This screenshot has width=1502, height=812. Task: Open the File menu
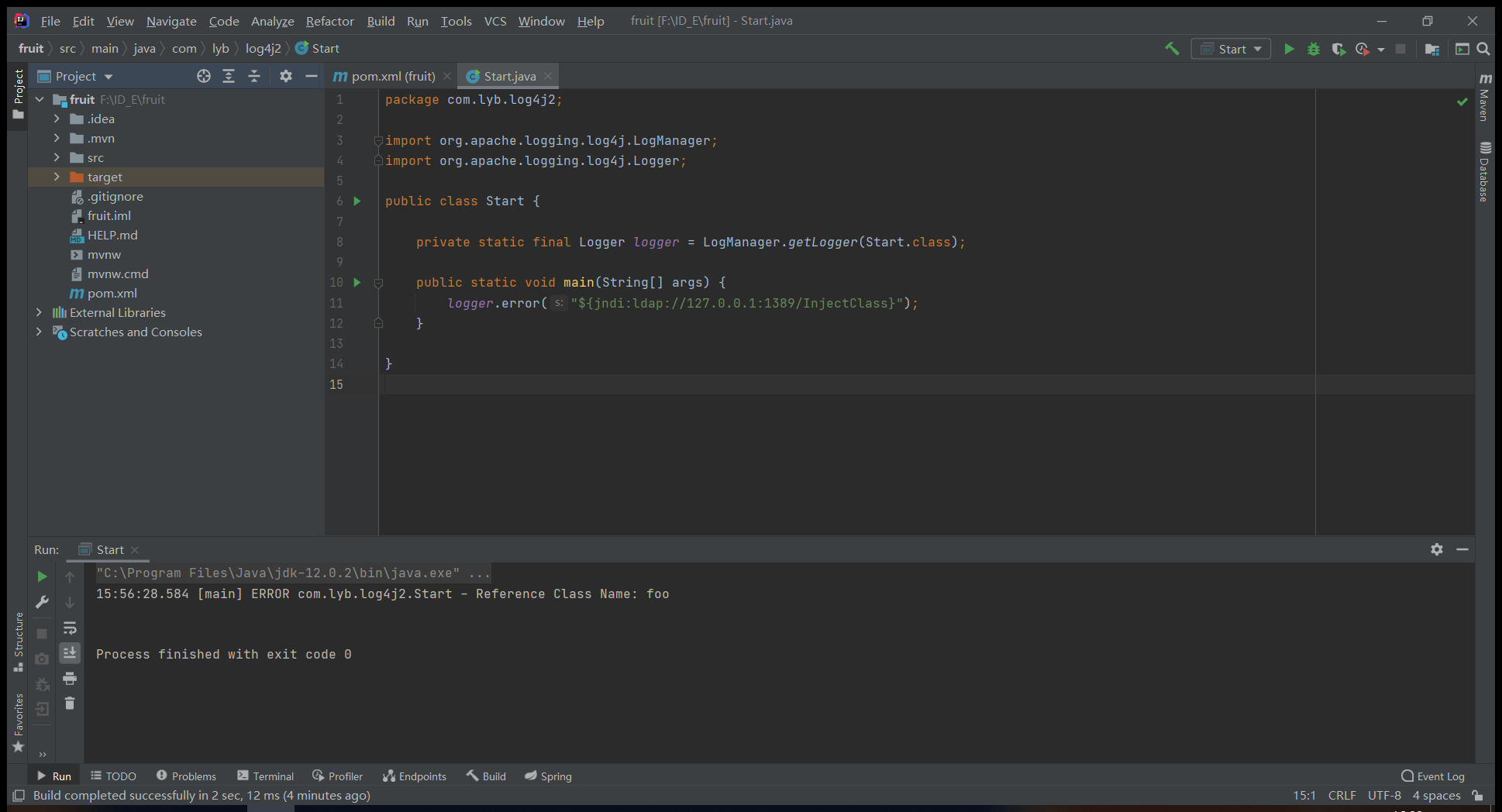pos(50,21)
